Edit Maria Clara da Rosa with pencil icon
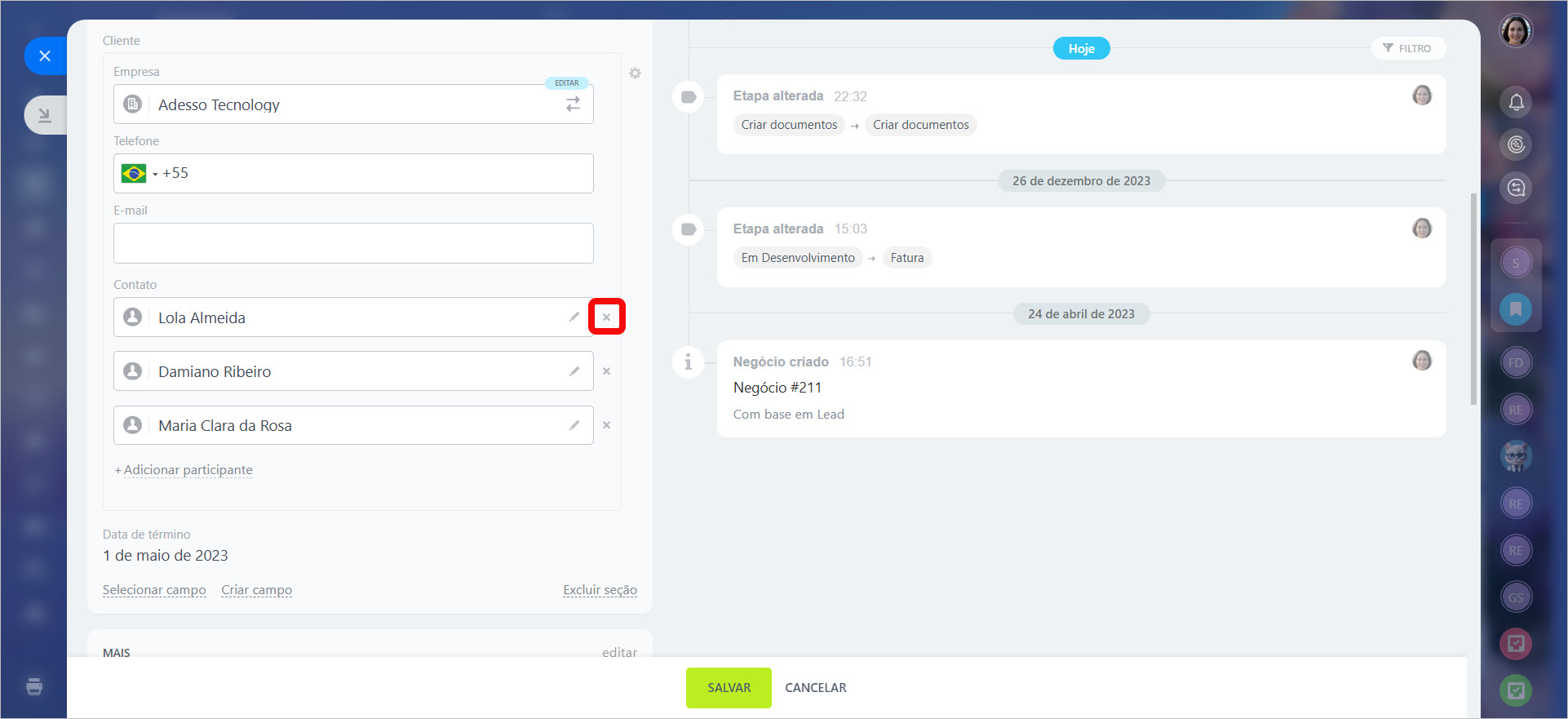This screenshot has height=719, width=1568. pos(574,425)
